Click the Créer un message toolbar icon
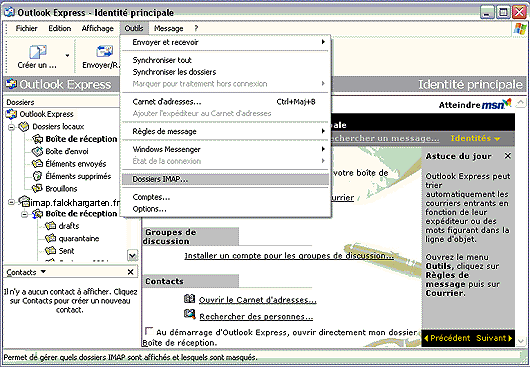Image resolution: width=530 pixels, height=367 pixels. 38,52
